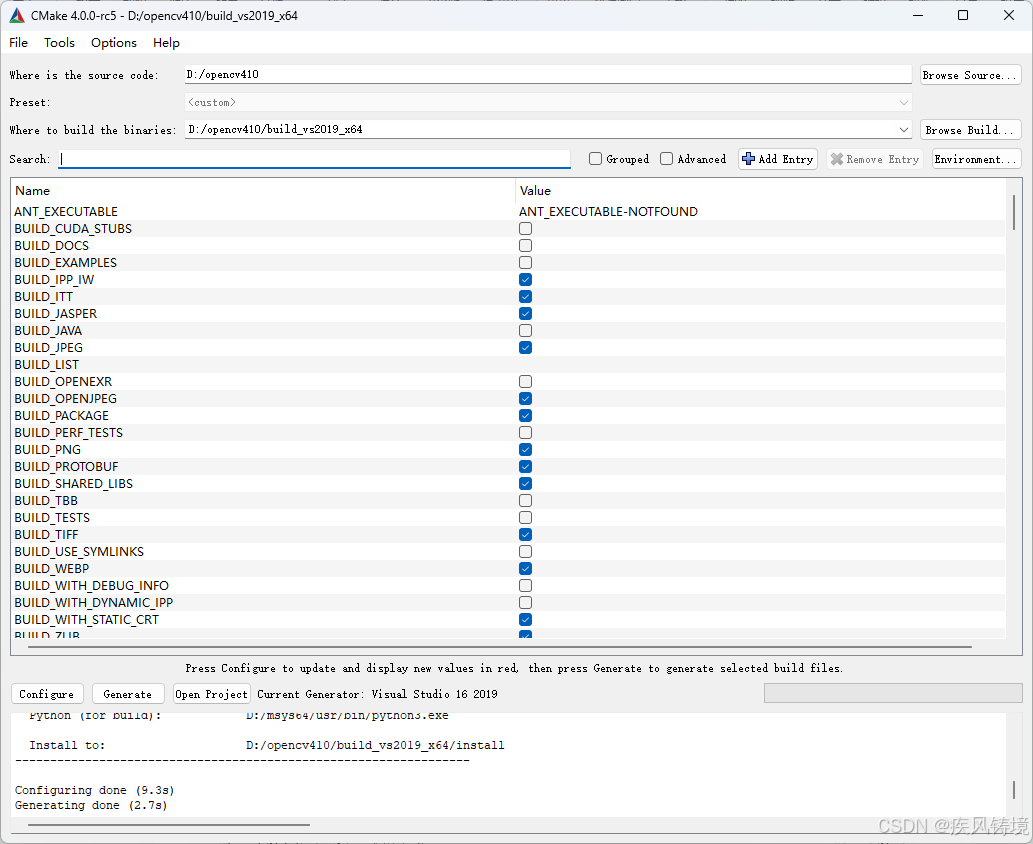Viewport: 1033px width, 844px height.
Task: Enable BUILD_WITH_DEBUG_INFO checkbox
Action: [525, 586]
